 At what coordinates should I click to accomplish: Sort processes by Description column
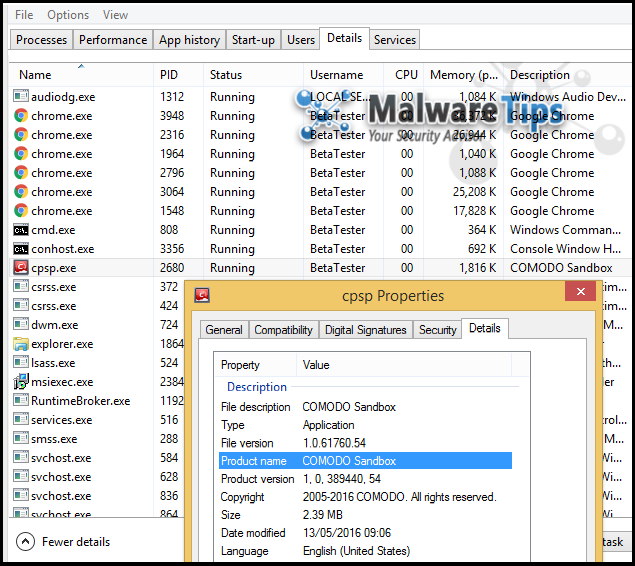point(568,74)
